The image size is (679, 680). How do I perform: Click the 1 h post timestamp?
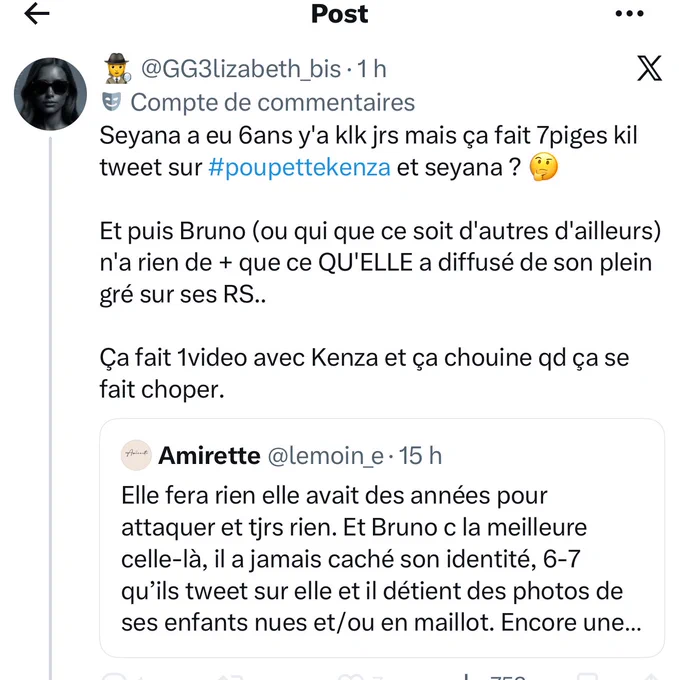[x=372, y=69]
